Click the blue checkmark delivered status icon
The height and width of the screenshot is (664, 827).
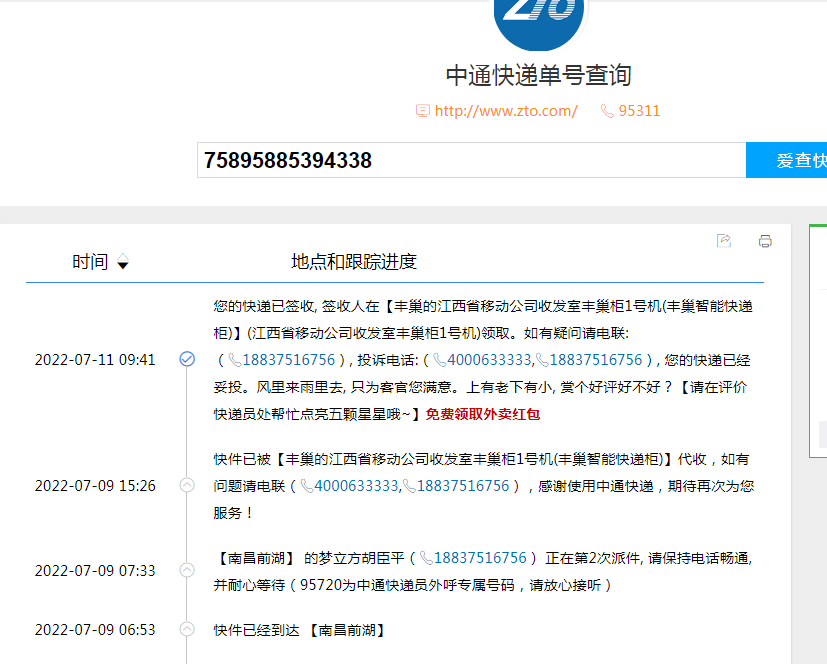click(187, 359)
